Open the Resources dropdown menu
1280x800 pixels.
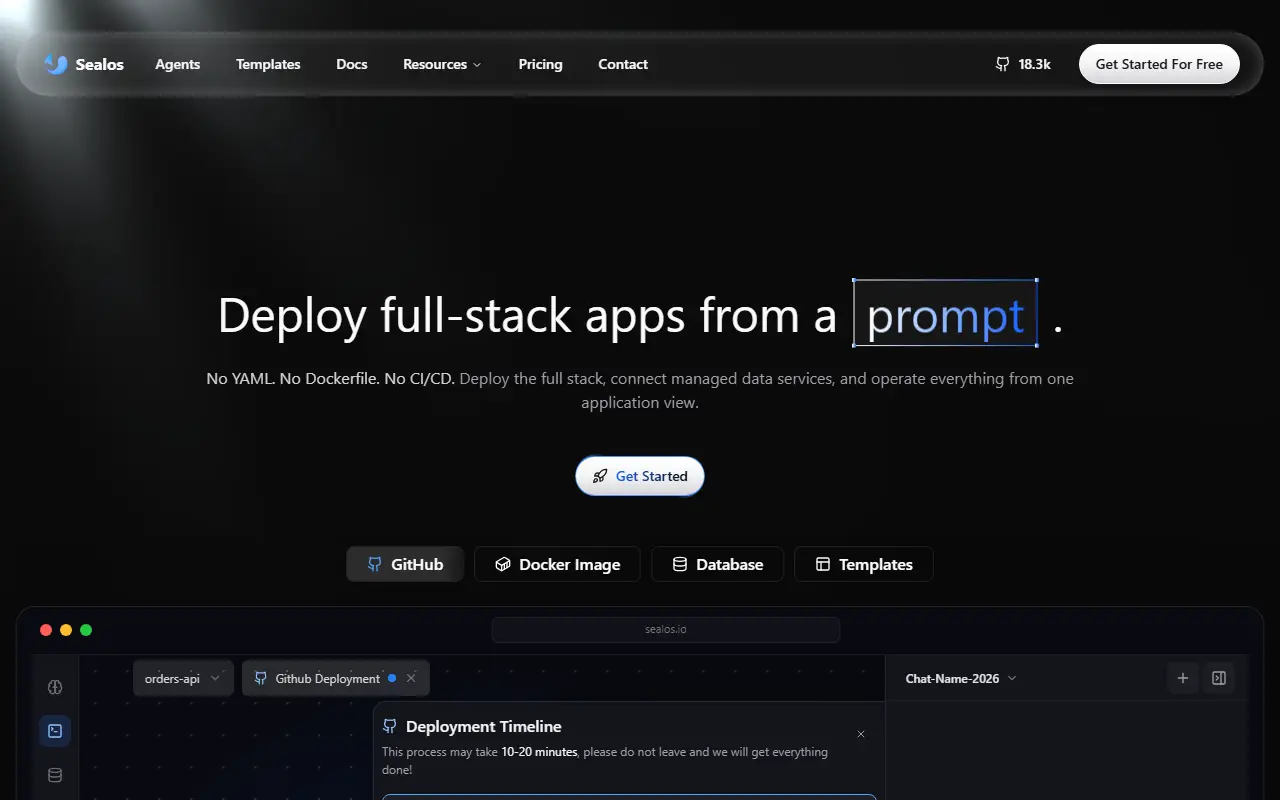point(442,64)
